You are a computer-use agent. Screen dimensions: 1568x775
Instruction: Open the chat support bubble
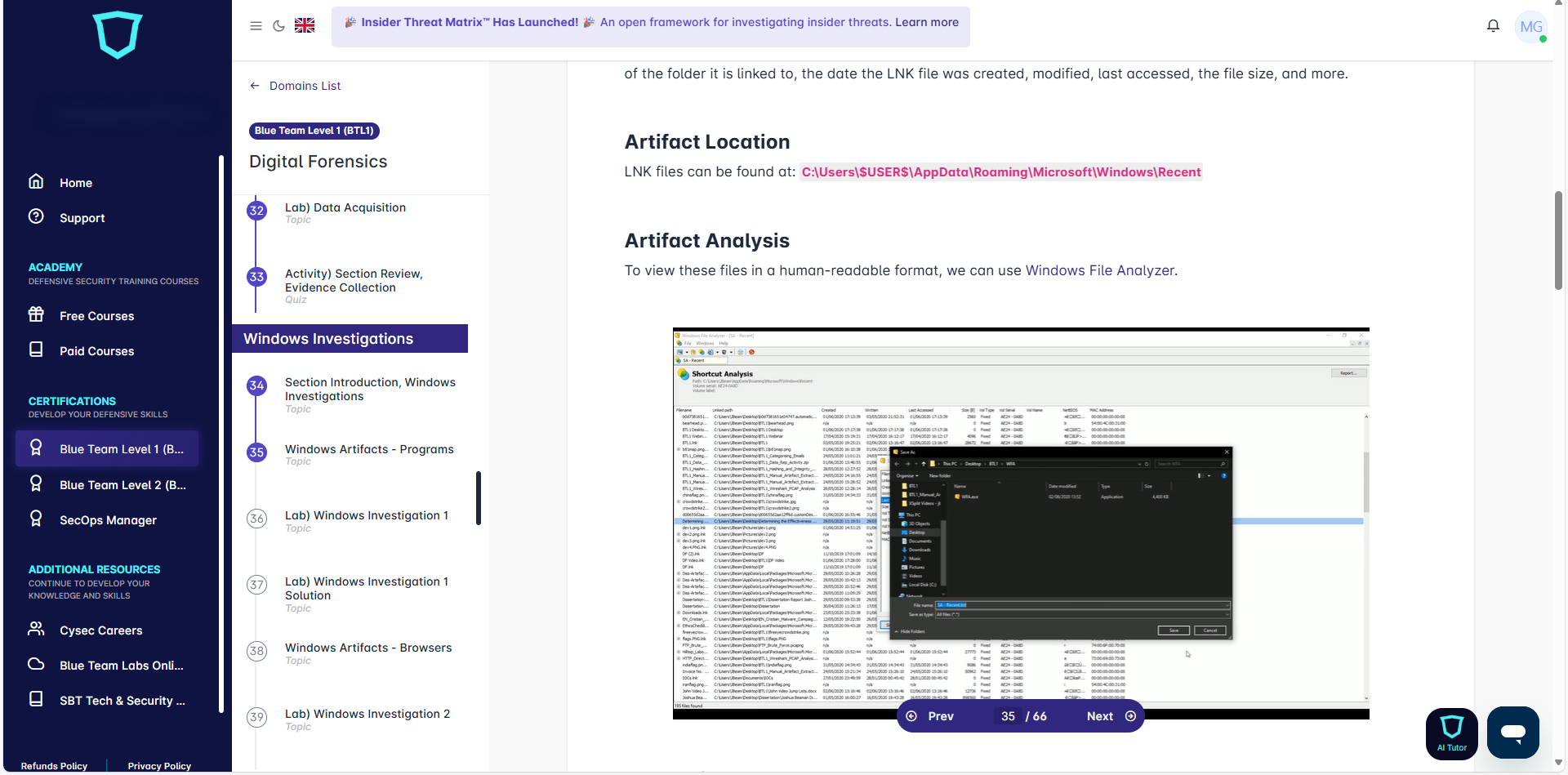[1513, 733]
